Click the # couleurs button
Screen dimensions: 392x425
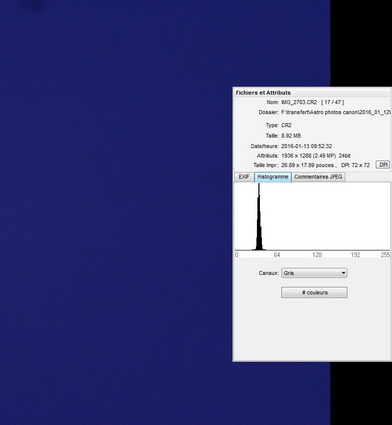tap(314, 292)
